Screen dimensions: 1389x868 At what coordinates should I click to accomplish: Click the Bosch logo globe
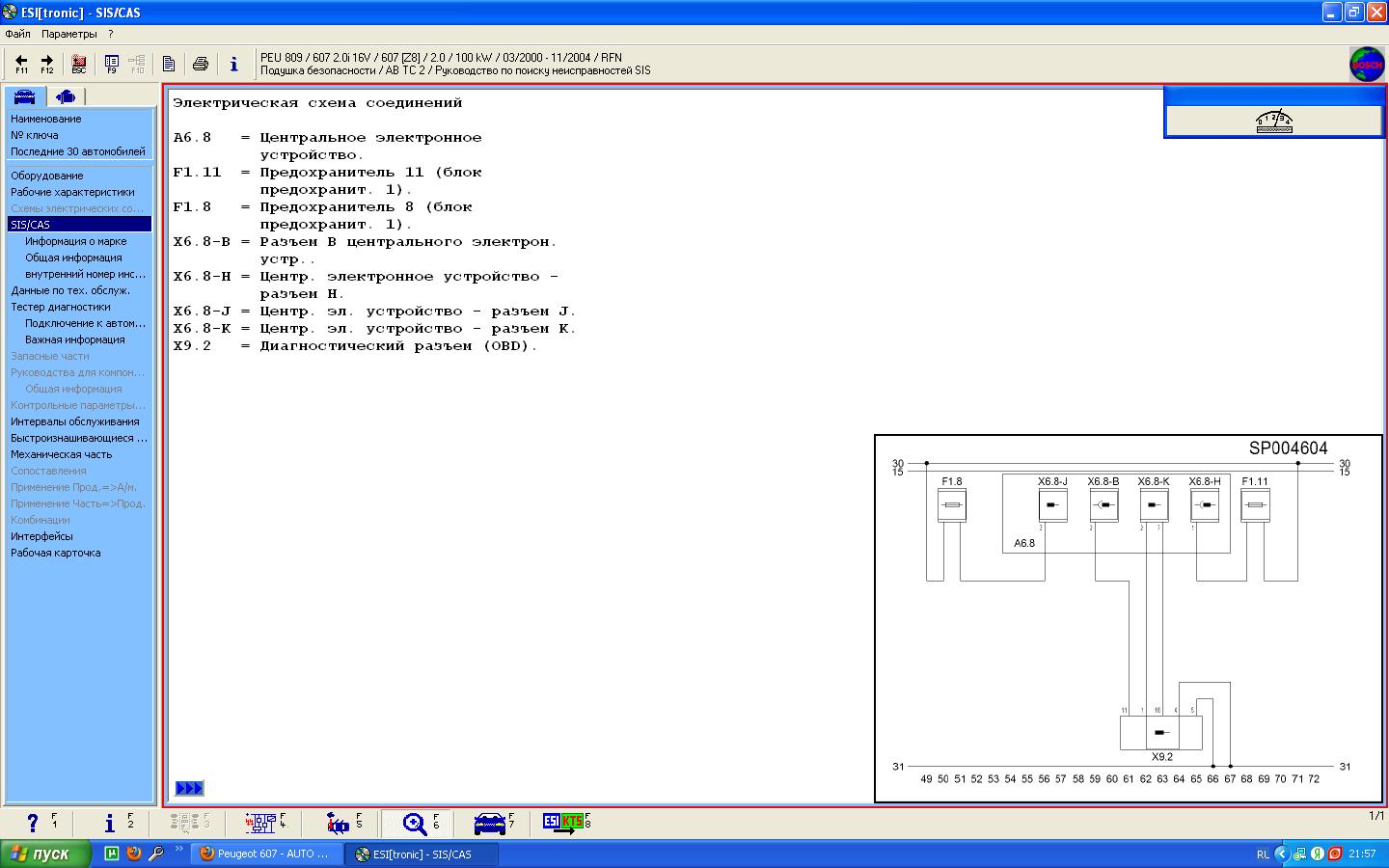coord(1367,65)
